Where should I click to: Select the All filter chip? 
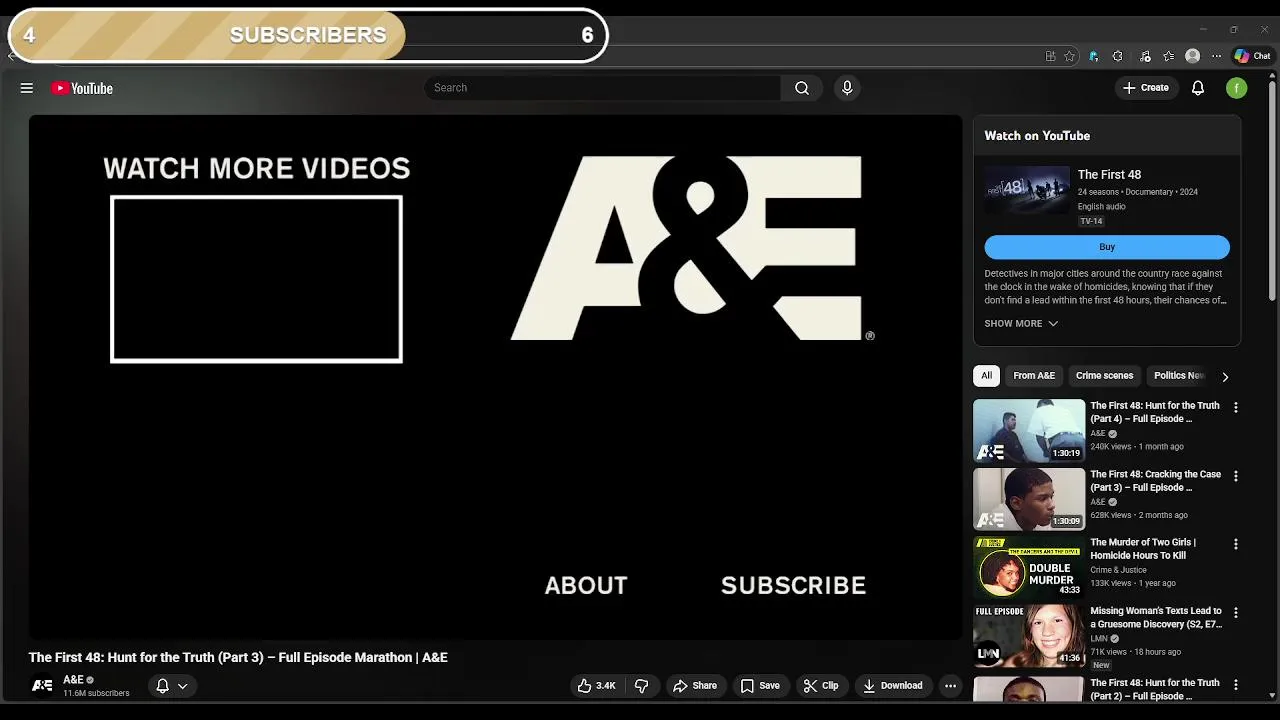tap(986, 376)
